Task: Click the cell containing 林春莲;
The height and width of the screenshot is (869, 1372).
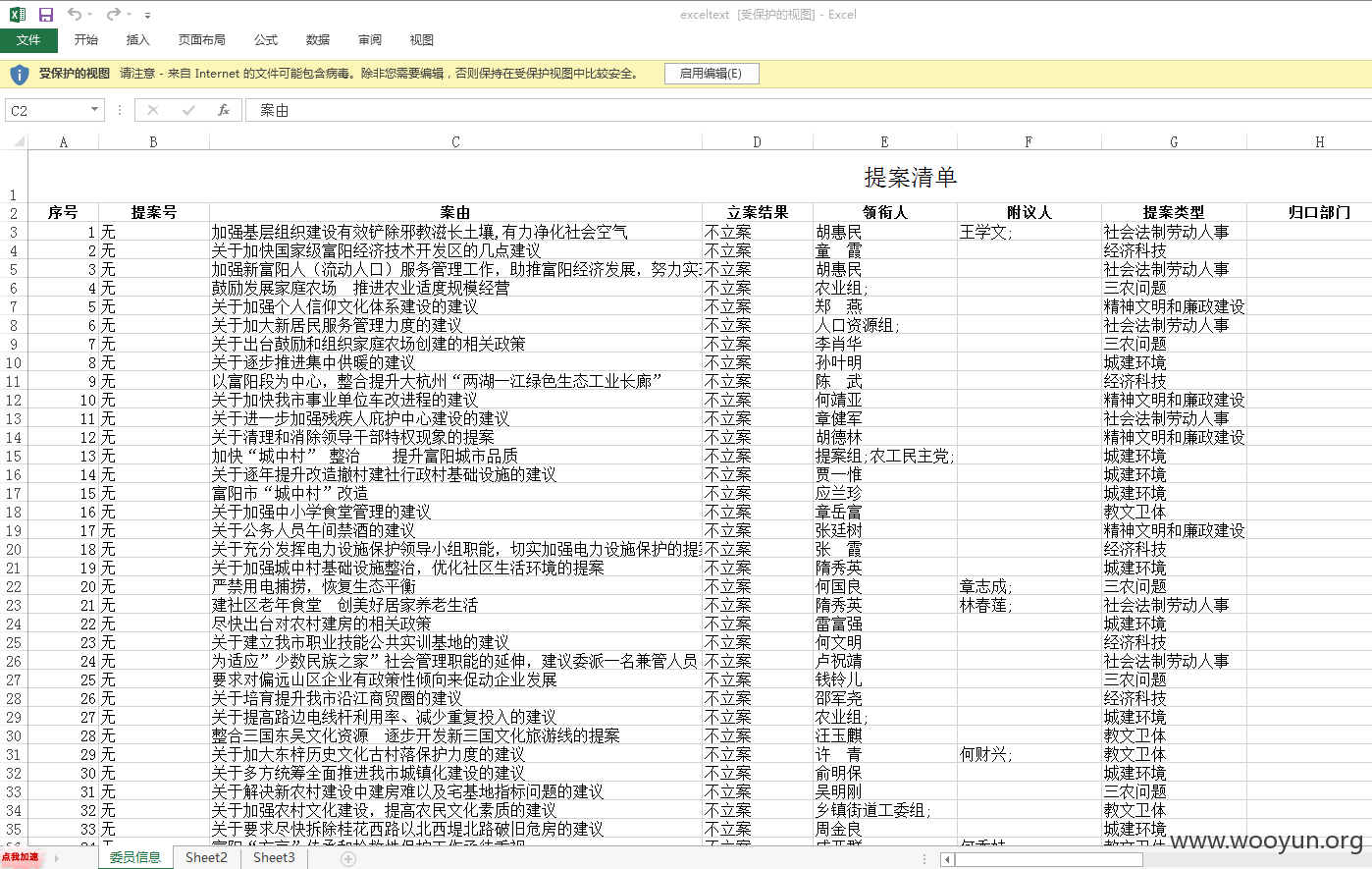Action: point(1029,605)
